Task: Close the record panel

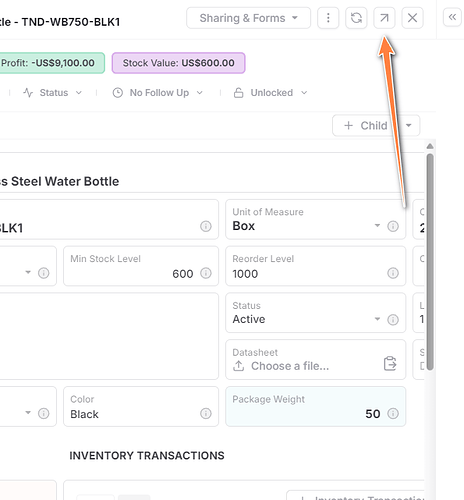Action: (x=412, y=18)
